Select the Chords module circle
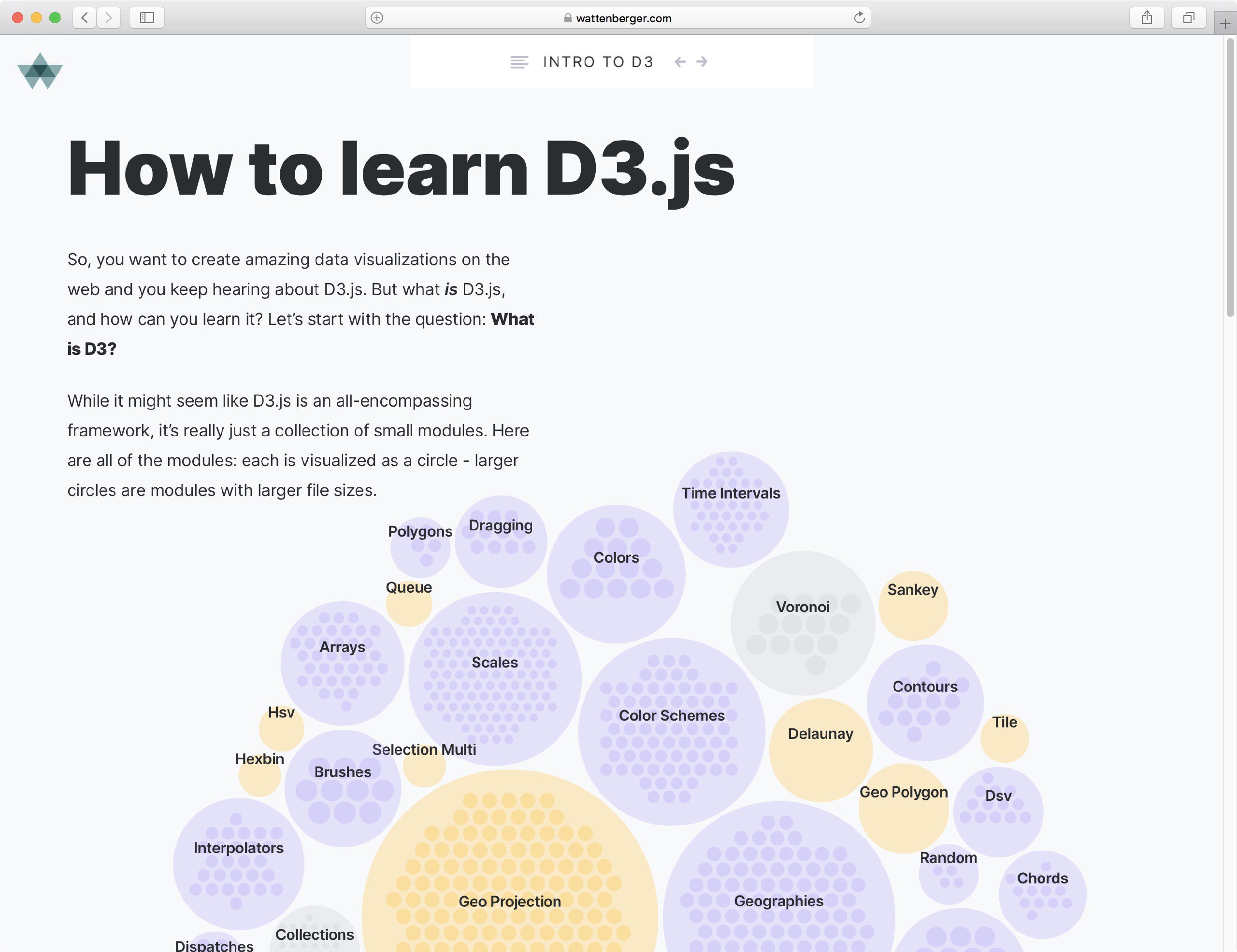The width and height of the screenshot is (1237, 952). [1043, 894]
